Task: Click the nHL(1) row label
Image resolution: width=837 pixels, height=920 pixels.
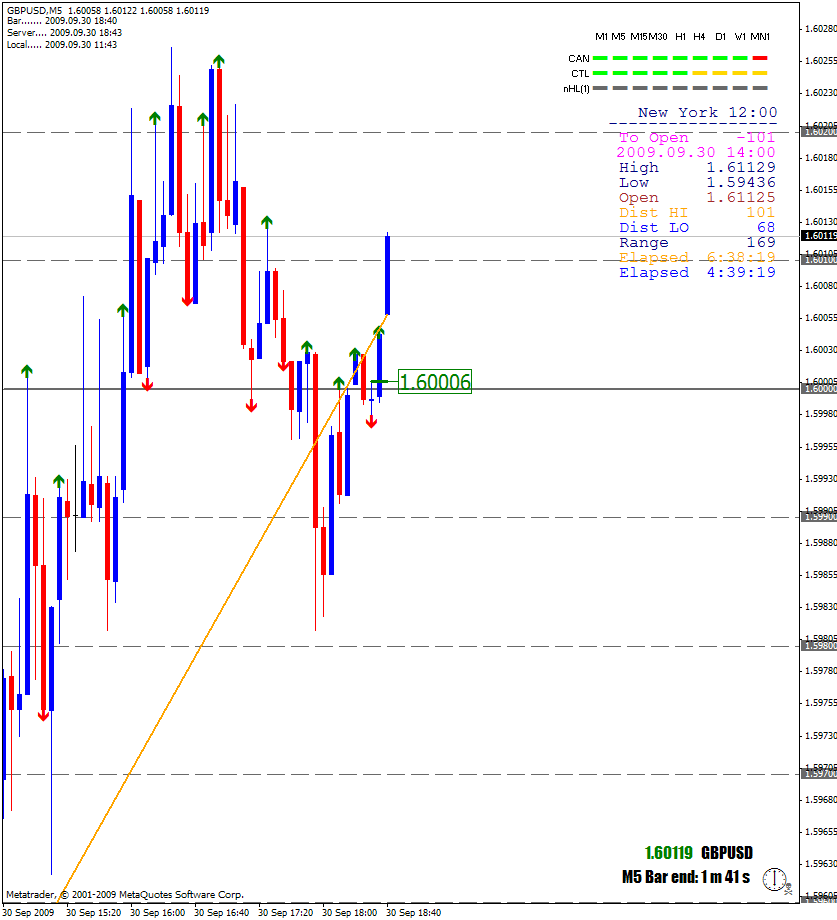Action: point(576,89)
